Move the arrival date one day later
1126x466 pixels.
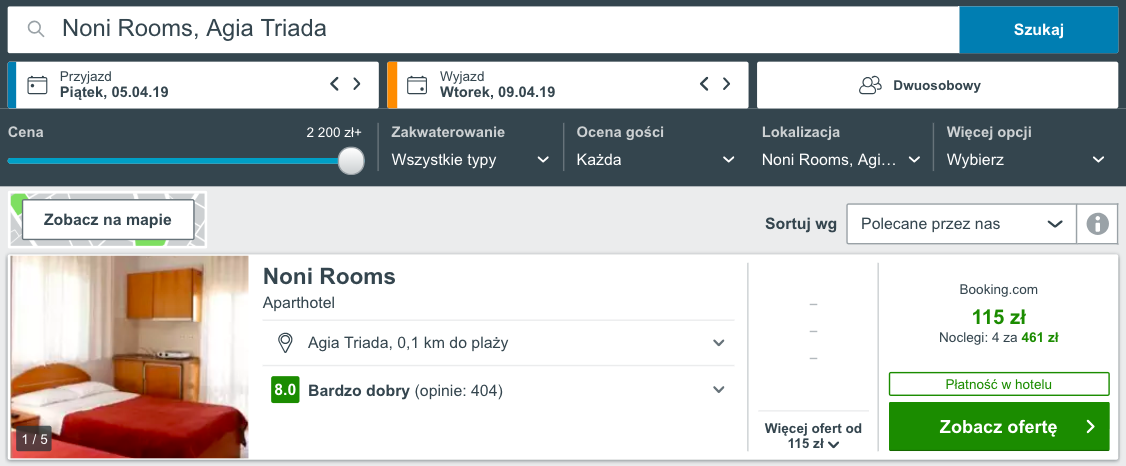tap(356, 84)
